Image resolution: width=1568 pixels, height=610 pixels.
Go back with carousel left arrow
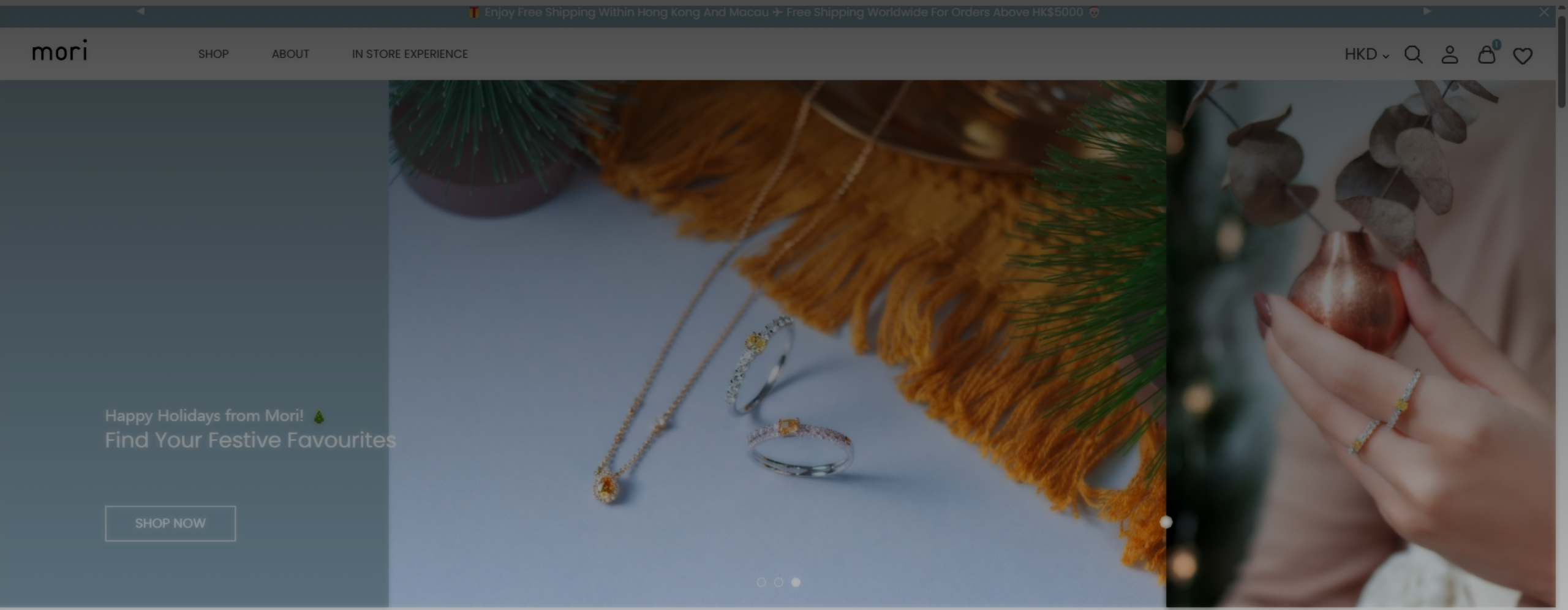pyautogui.click(x=140, y=10)
